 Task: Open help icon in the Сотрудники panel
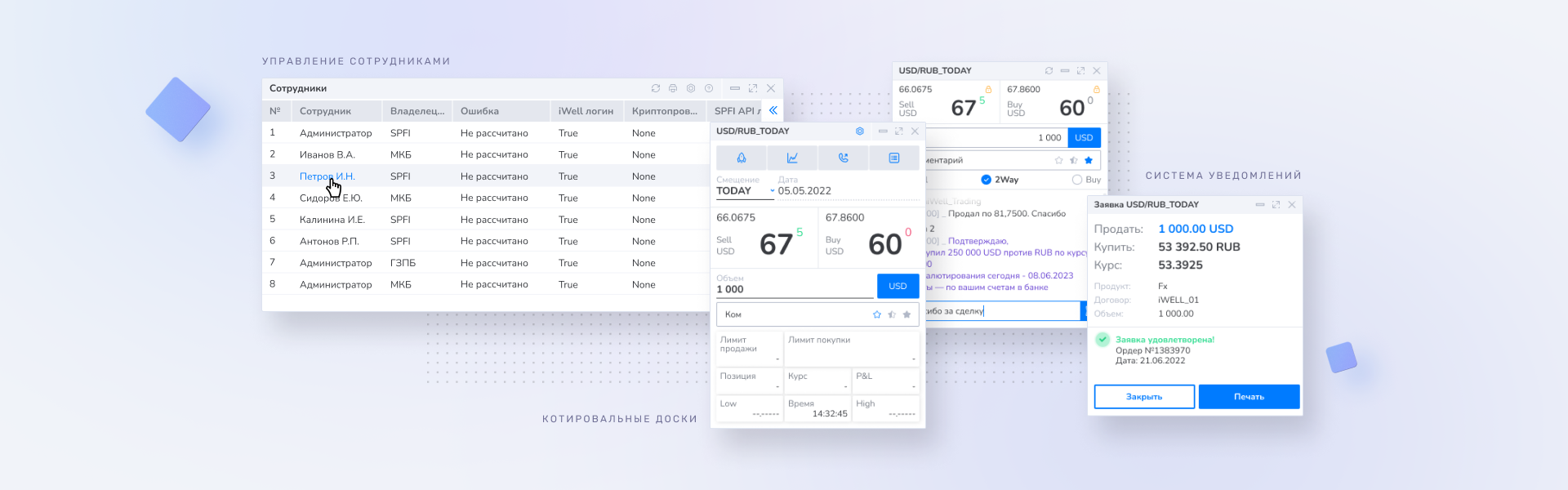click(x=709, y=88)
